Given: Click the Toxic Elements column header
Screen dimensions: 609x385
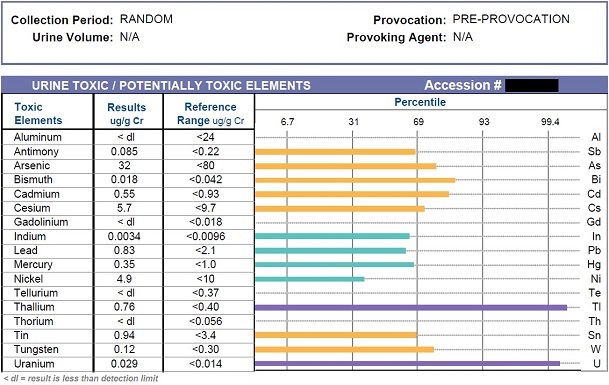Looking at the screenshot, I should tap(38, 113).
